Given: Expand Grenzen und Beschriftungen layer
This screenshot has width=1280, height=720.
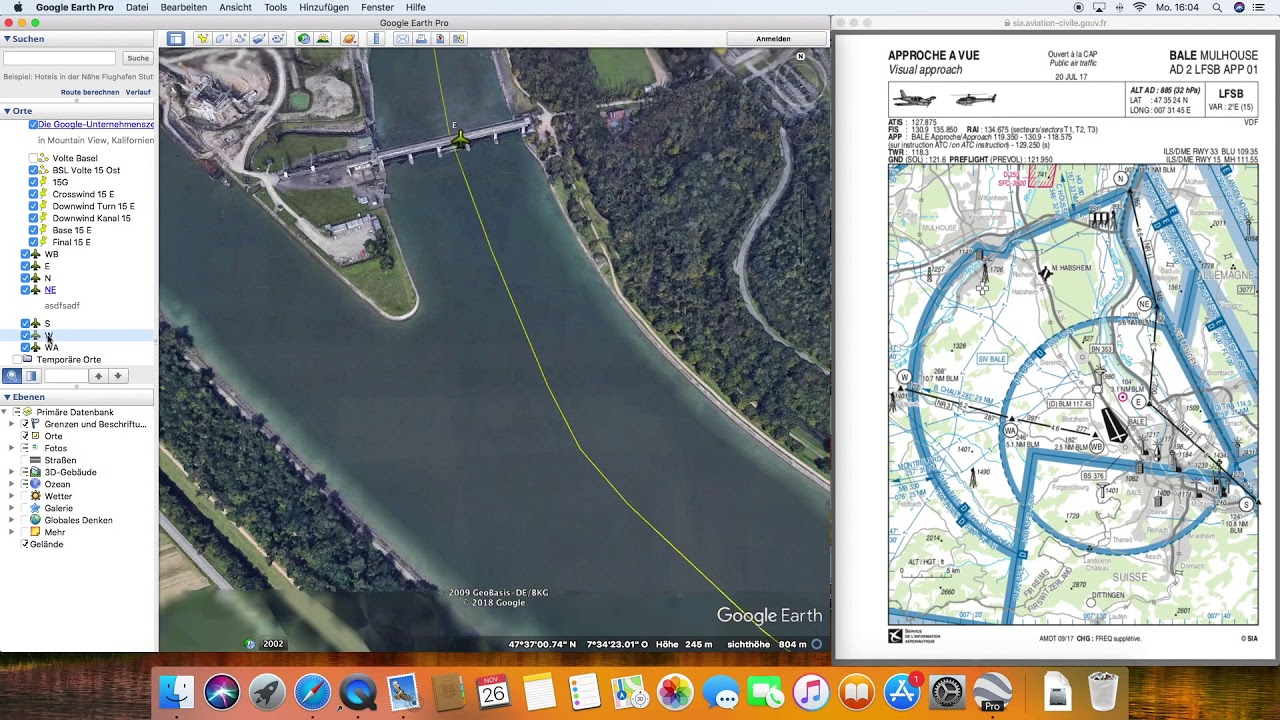Looking at the screenshot, I should coord(12,424).
